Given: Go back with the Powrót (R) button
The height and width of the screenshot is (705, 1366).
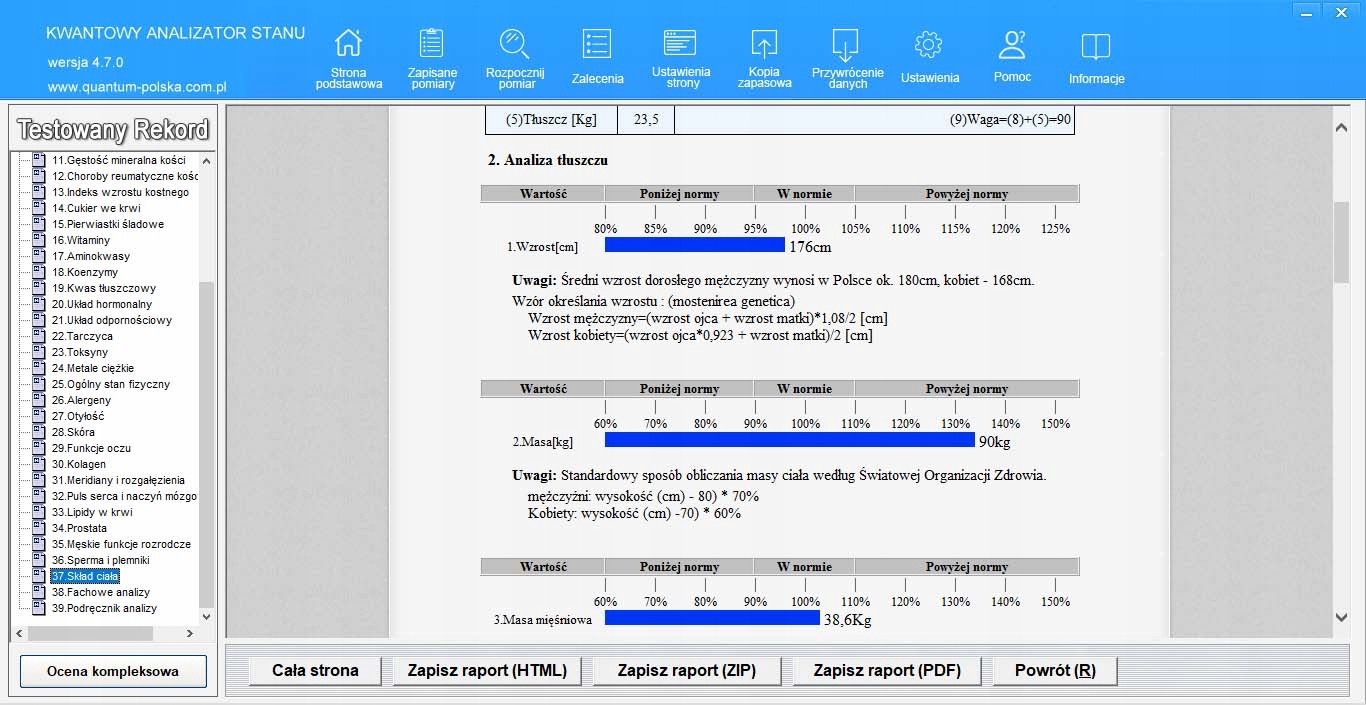Looking at the screenshot, I should 1055,671.
